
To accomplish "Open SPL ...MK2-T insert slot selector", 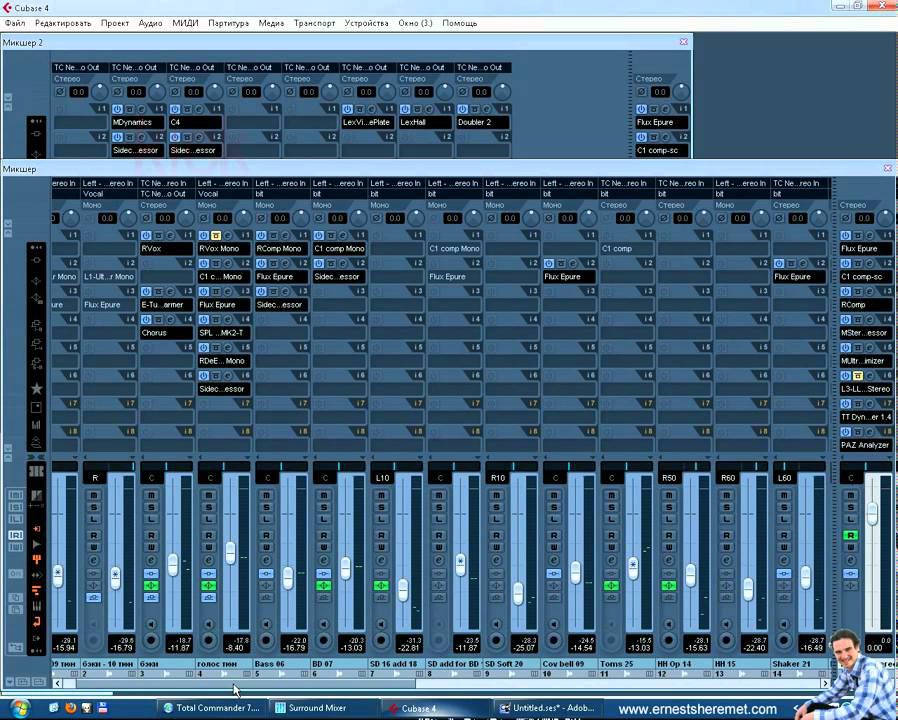I will [224, 333].
